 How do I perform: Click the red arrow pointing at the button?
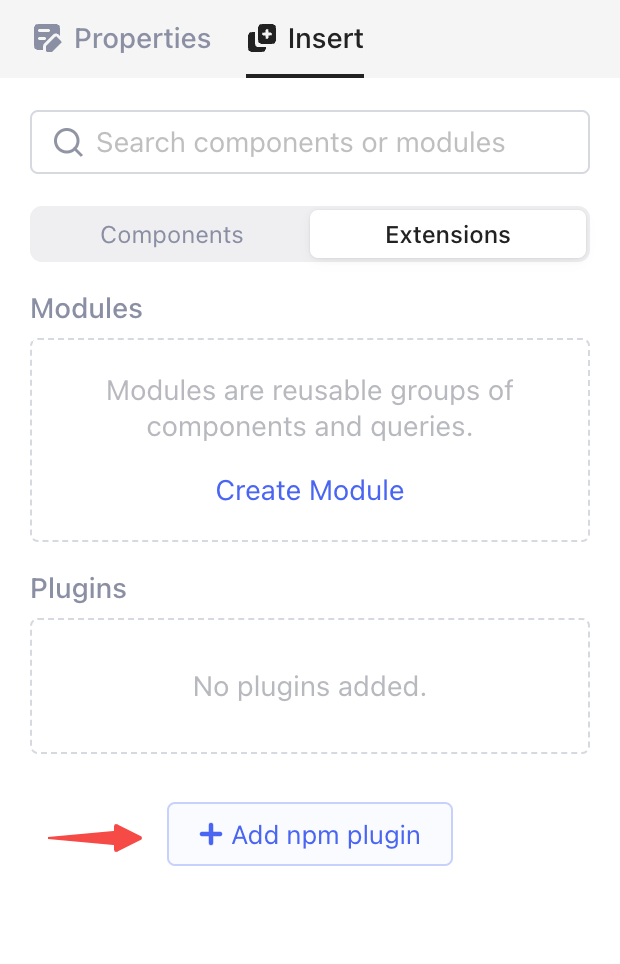click(96, 835)
